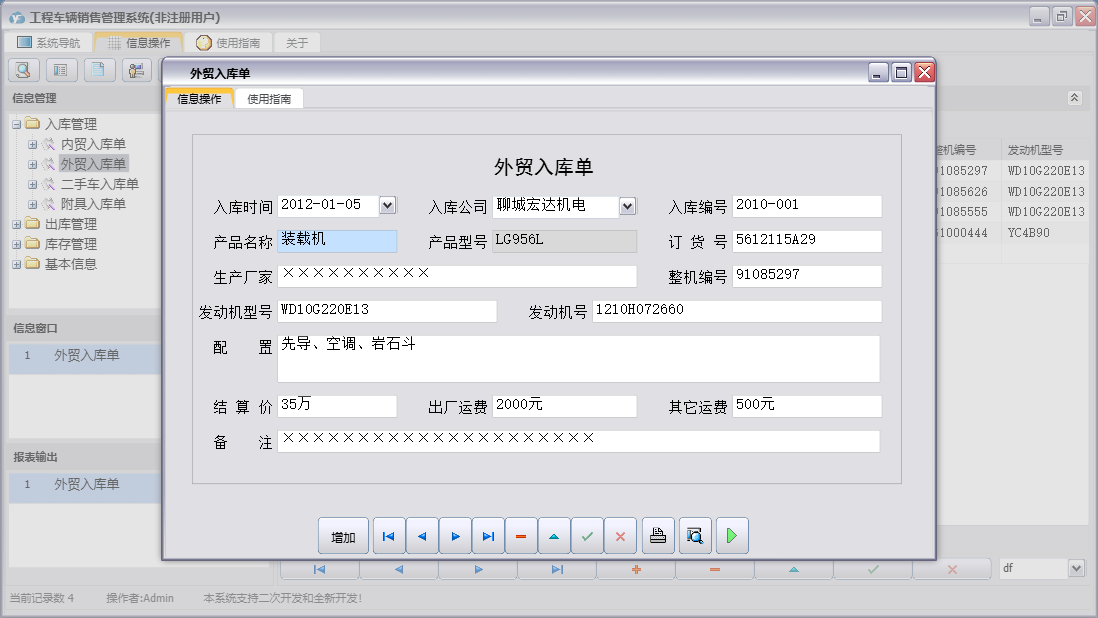Print the record using the printer icon
Image resolution: width=1098 pixels, height=618 pixels.
[657, 535]
